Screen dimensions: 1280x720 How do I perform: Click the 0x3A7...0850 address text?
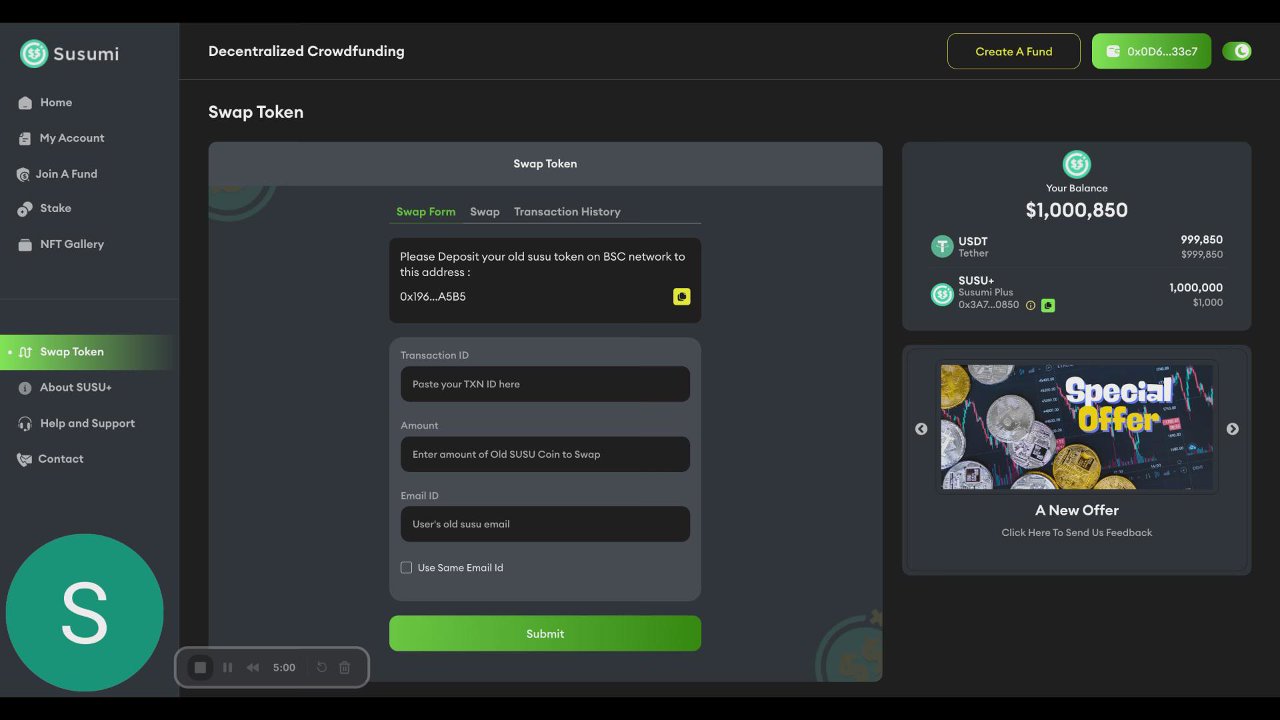[x=989, y=305]
